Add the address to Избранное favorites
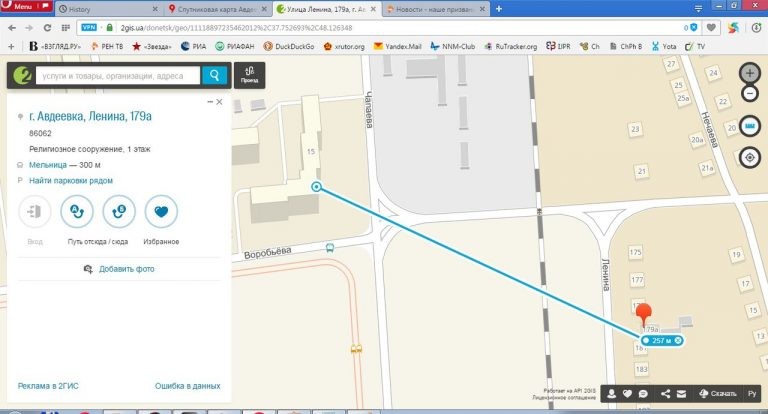The image size is (768, 414). (x=161, y=212)
